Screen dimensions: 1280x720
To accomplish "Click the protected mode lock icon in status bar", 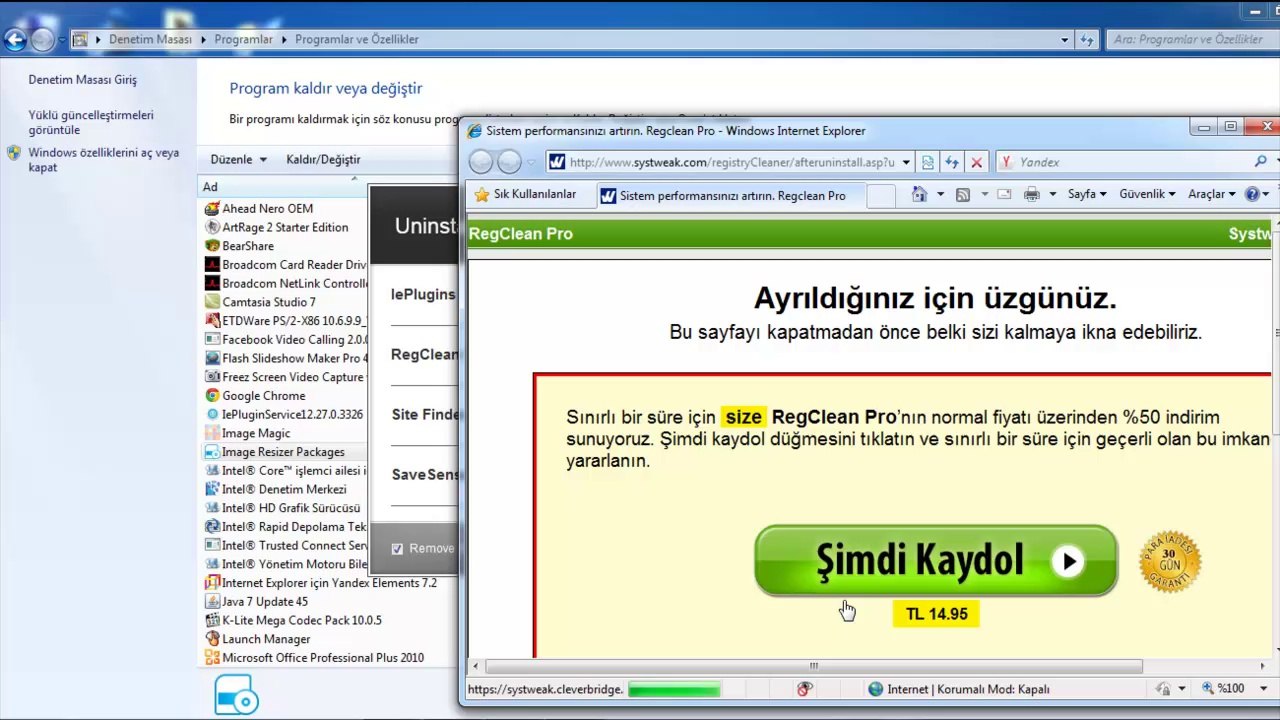I will pos(1163,689).
